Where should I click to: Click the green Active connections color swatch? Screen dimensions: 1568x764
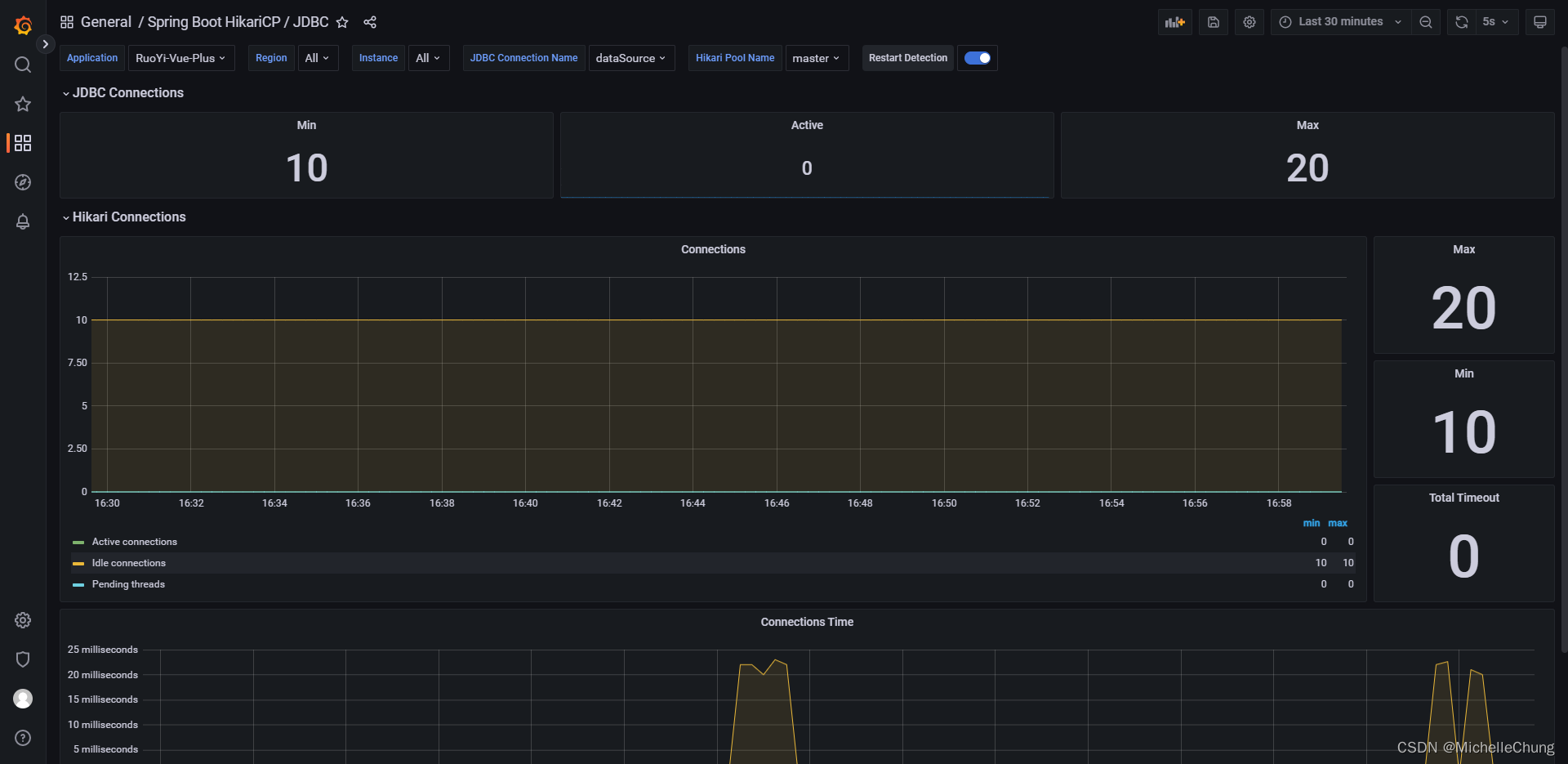(78, 543)
